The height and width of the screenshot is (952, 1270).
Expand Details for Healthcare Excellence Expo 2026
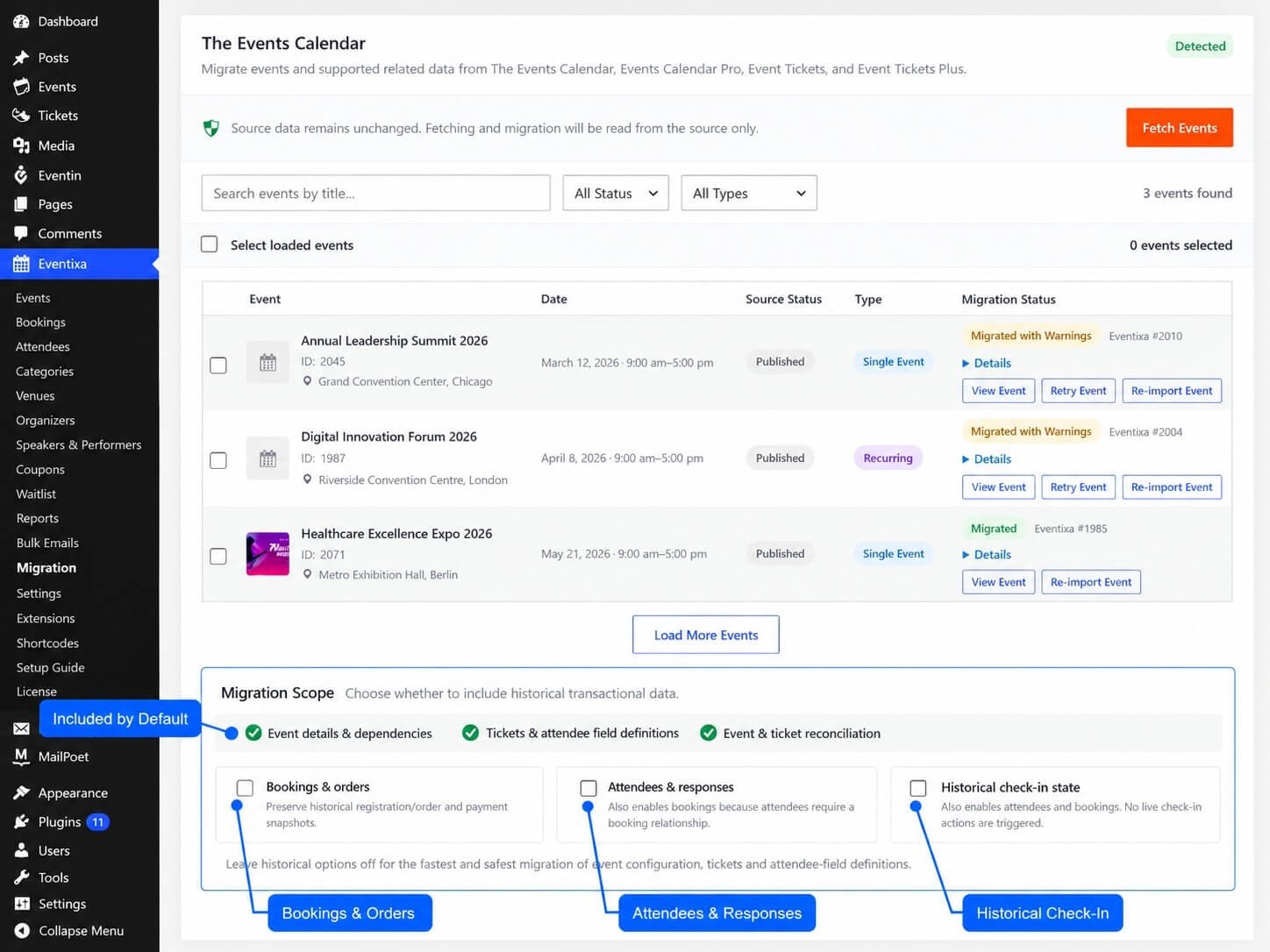pos(987,555)
